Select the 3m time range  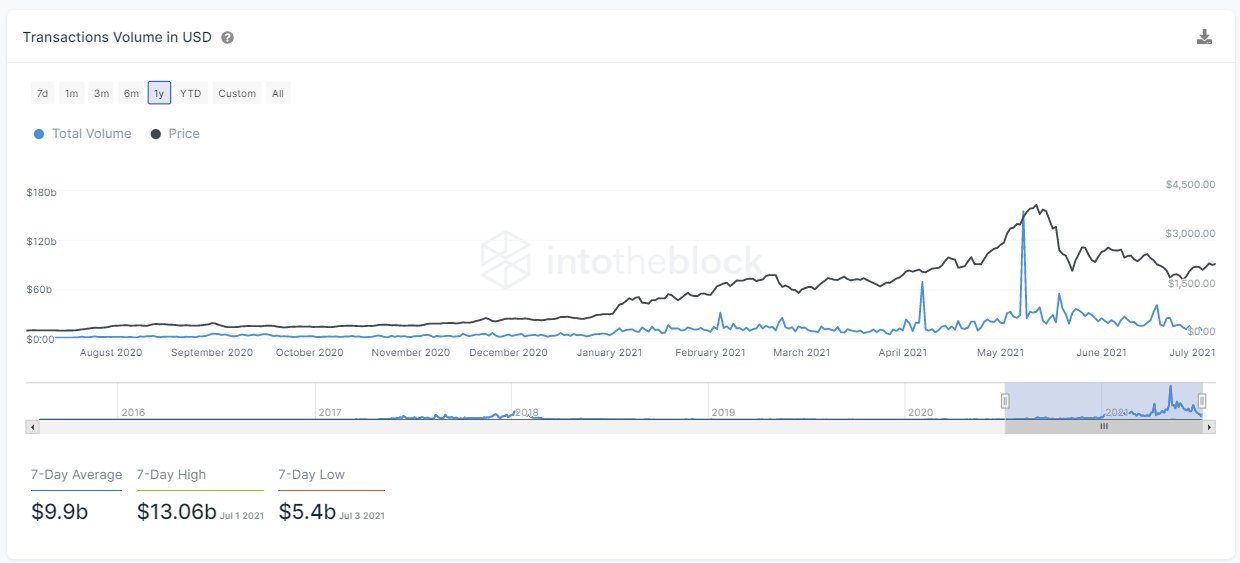tap(101, 93)
